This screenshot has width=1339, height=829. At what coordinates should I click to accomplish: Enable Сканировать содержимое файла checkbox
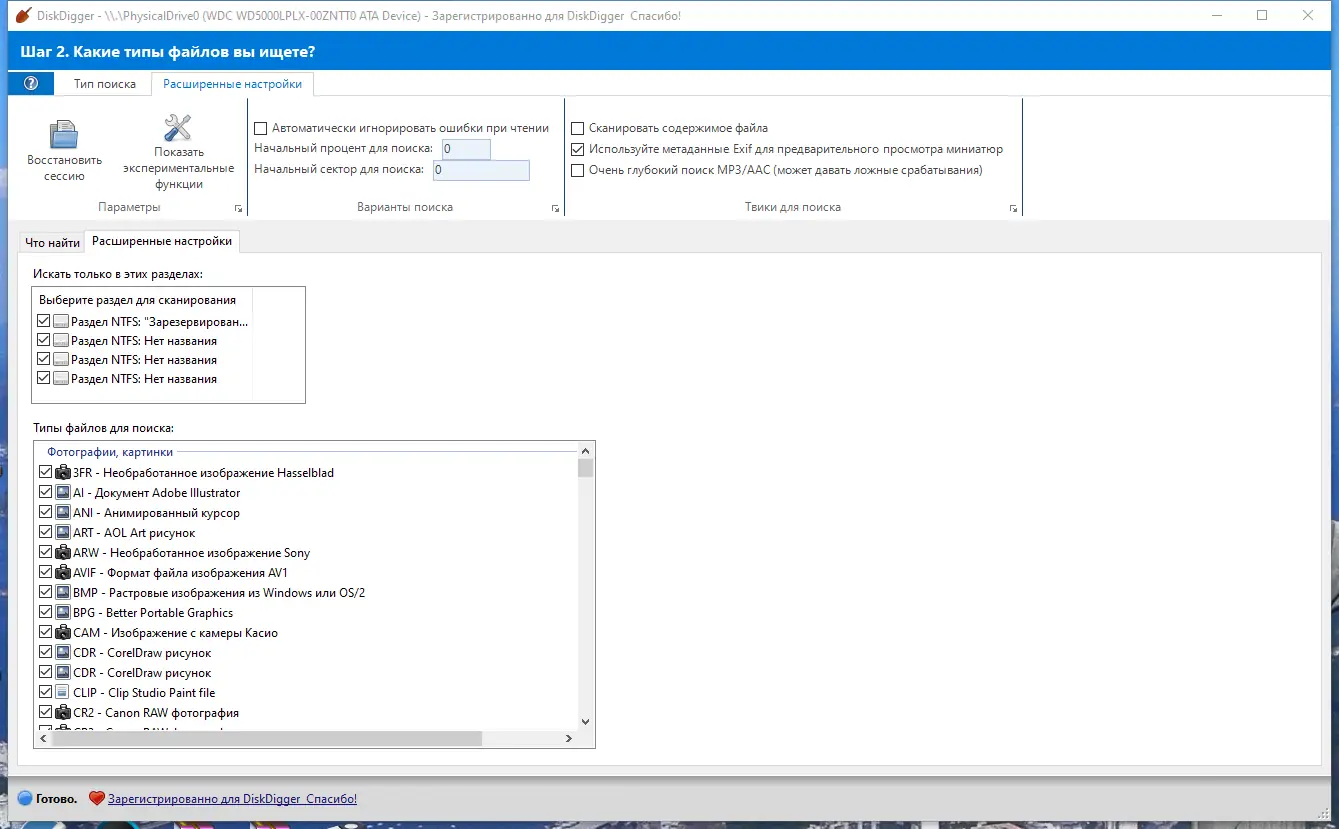tap(578, 128)
